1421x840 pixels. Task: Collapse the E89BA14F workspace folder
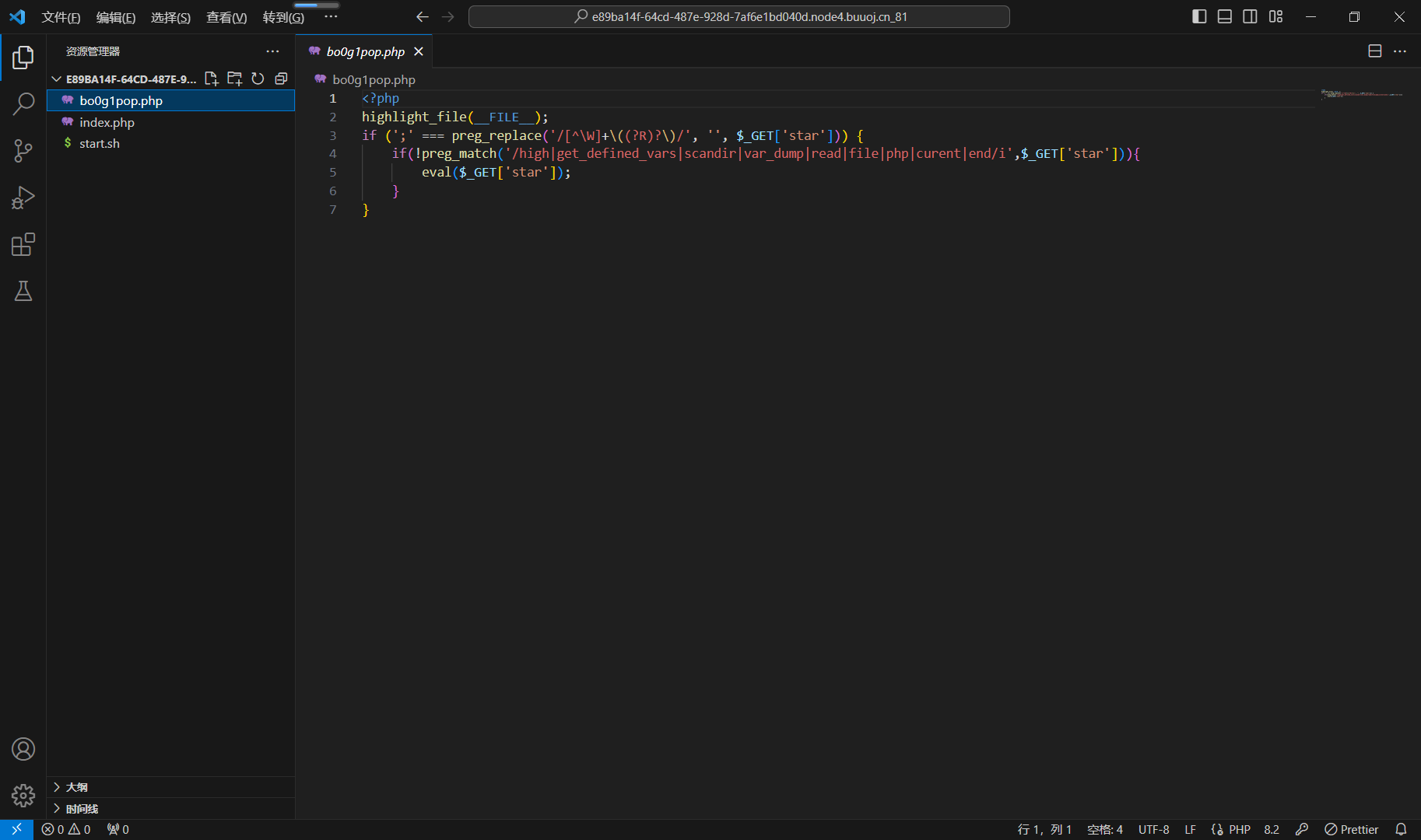(57, 79)
